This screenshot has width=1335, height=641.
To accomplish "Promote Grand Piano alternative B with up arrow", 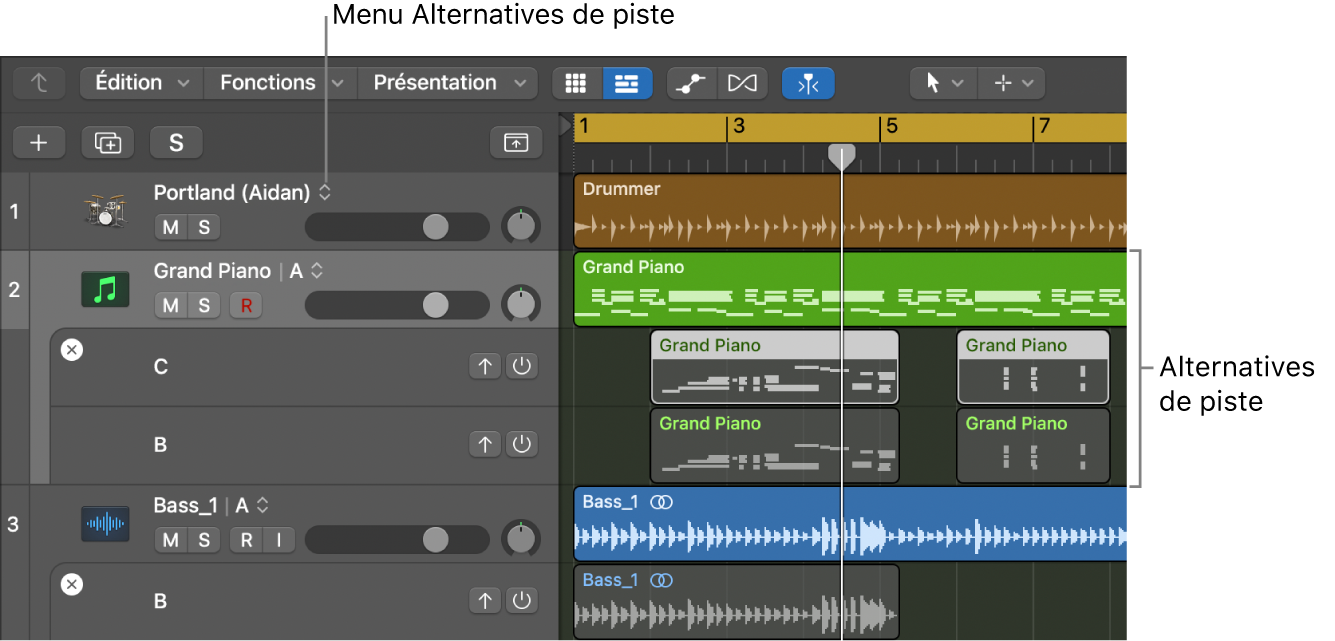I will [486, 444].
